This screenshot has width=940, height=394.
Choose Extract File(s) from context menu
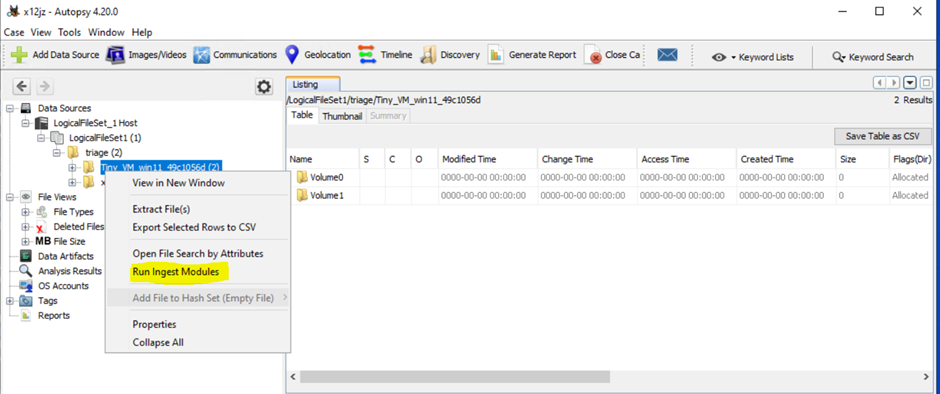tap(161, 209)
